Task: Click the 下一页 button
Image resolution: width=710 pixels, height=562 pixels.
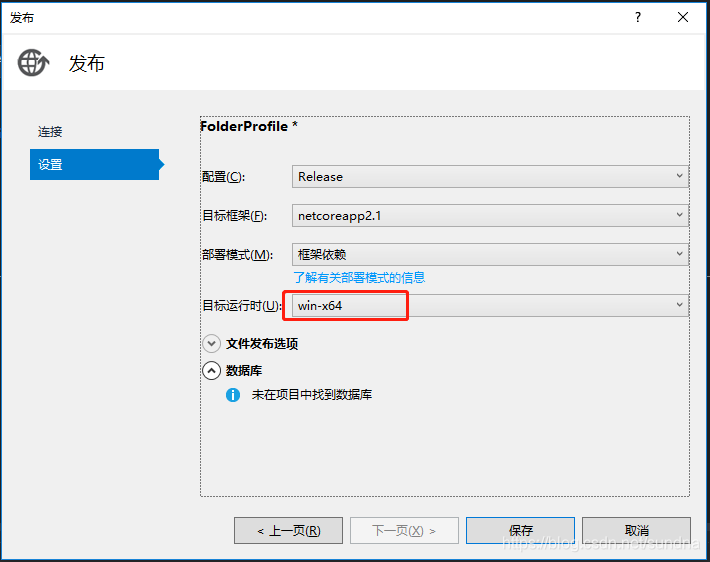Action: pos(404,530)
